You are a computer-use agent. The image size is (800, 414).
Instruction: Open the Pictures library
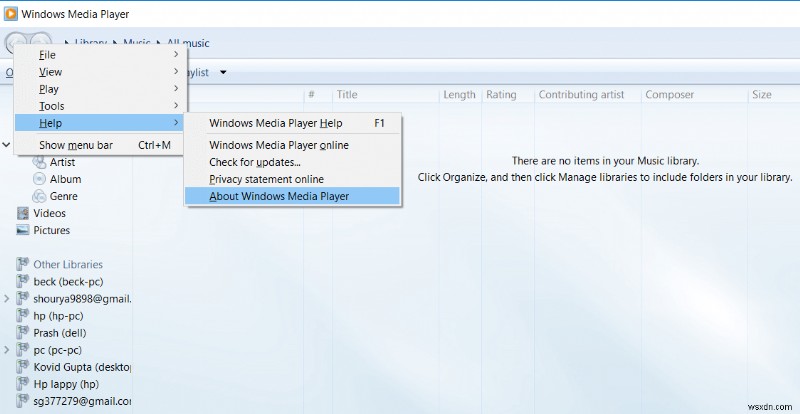tap(52, 230)
